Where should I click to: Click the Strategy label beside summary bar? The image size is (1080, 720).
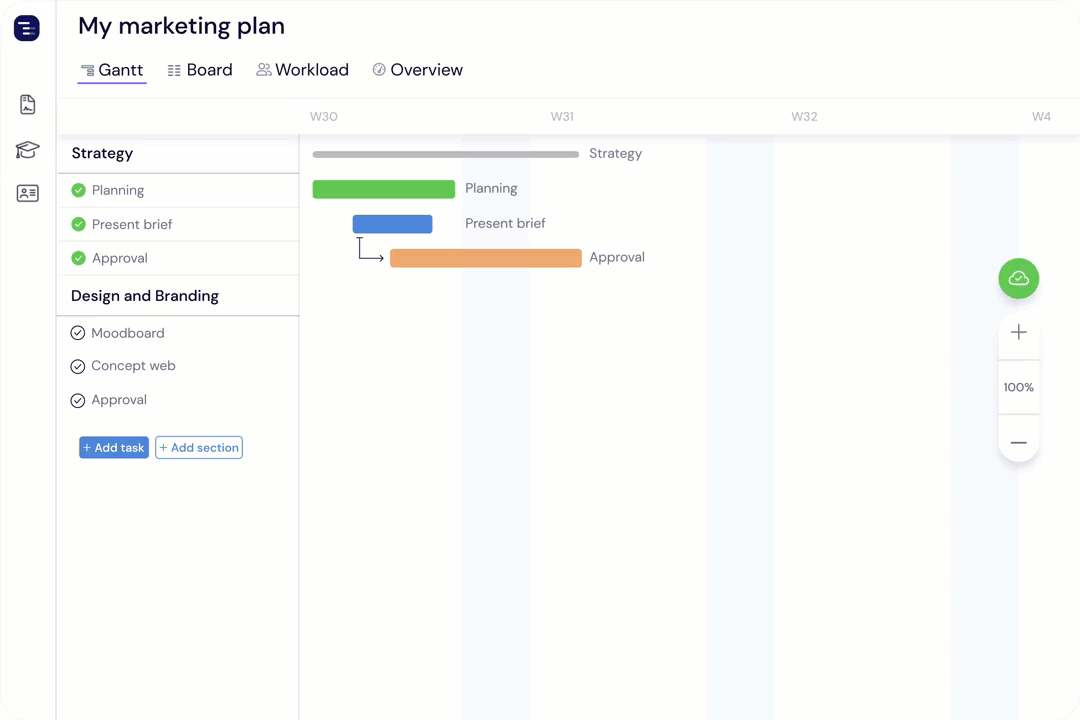click(x=615, y=154)
